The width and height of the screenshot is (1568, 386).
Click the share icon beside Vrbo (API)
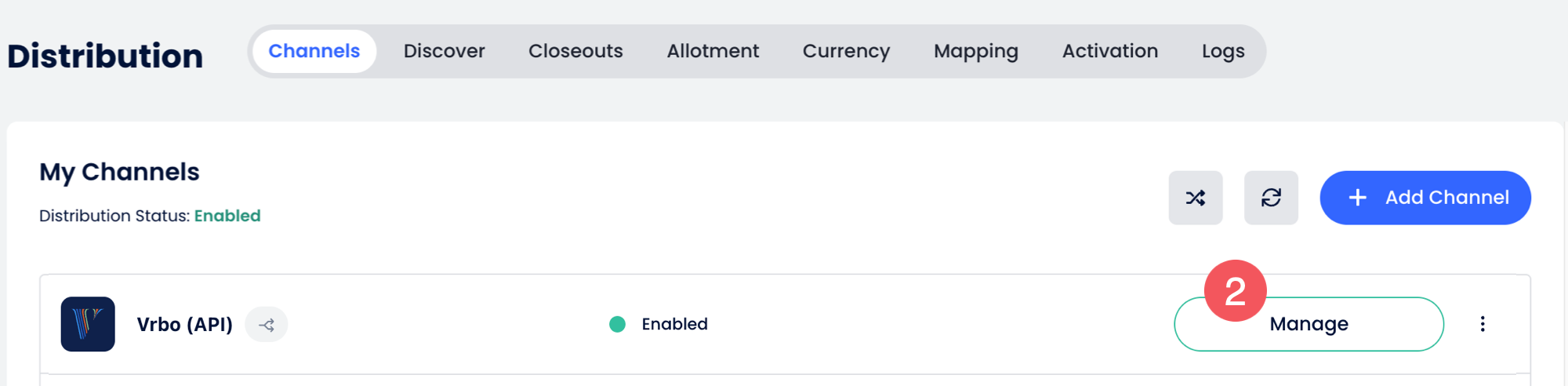[267, 325]
